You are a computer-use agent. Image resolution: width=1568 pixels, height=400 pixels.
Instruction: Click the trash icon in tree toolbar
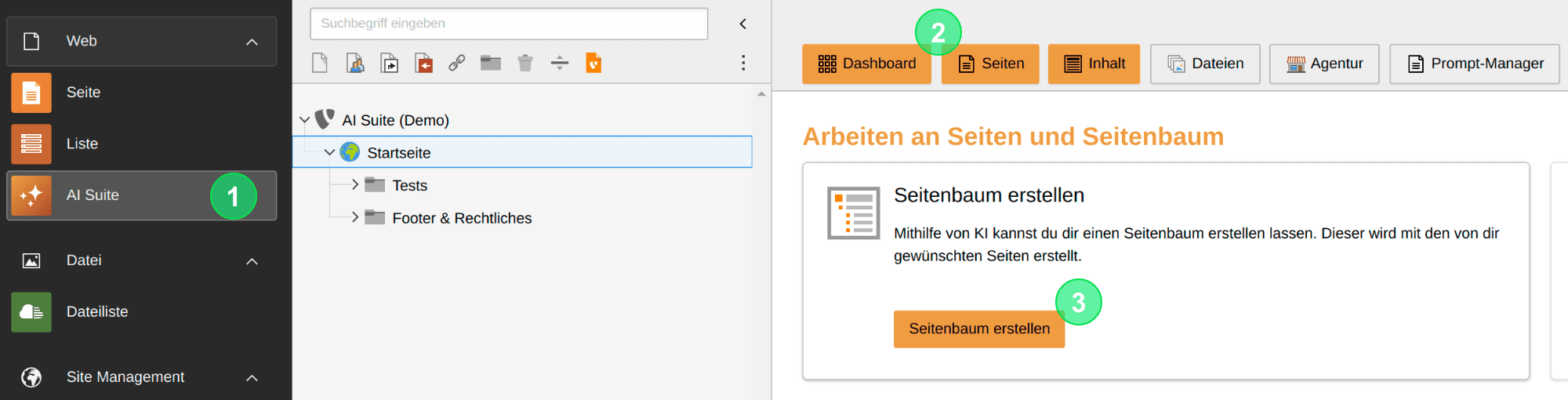(x=525, y=63)
